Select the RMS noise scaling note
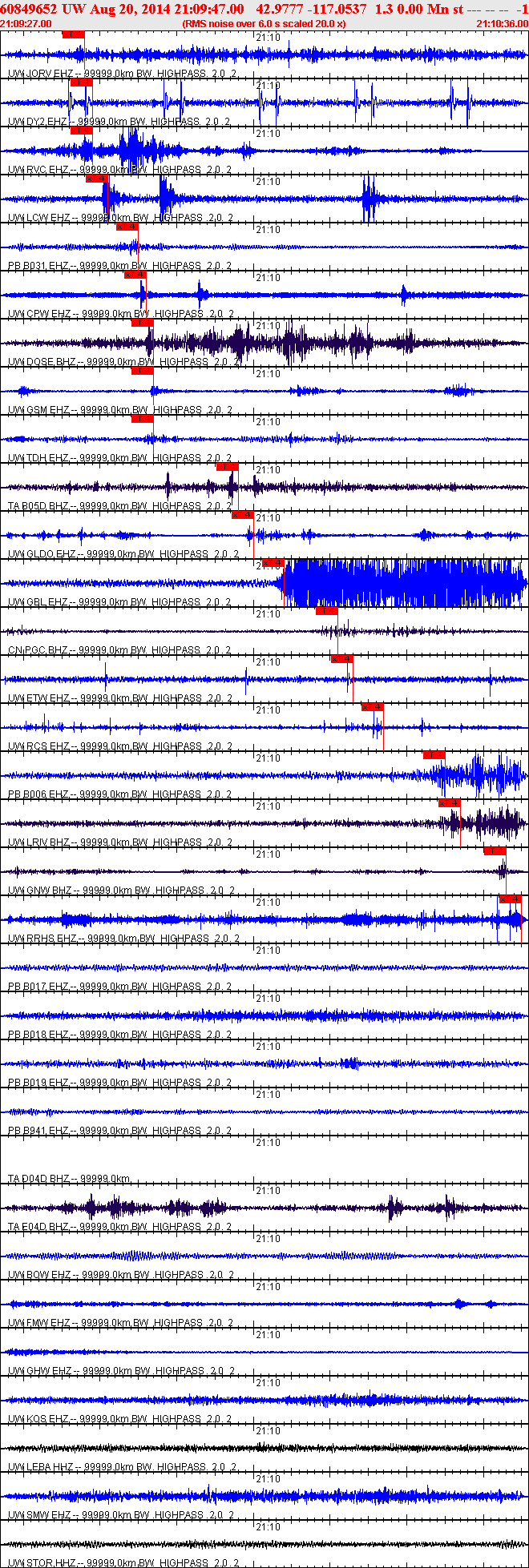The height and width of the screenshot is (1568, 529). 264,24
